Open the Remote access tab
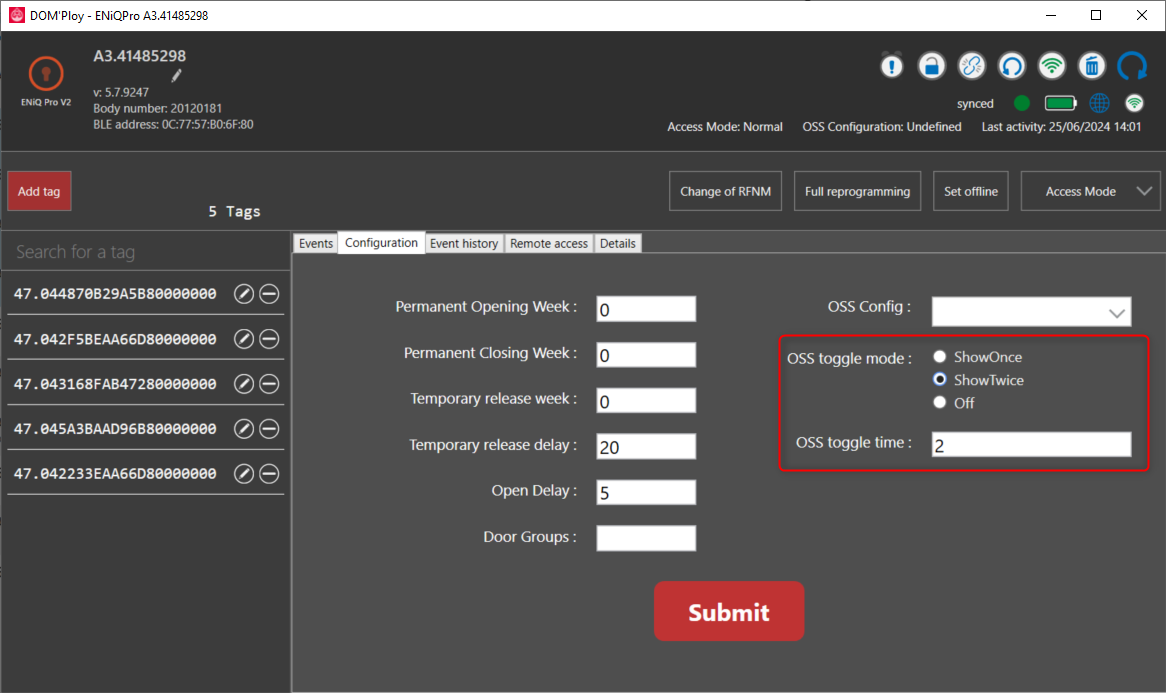Image resolution: width=1166 pixels, height=693 pixels. pos(549,243)
